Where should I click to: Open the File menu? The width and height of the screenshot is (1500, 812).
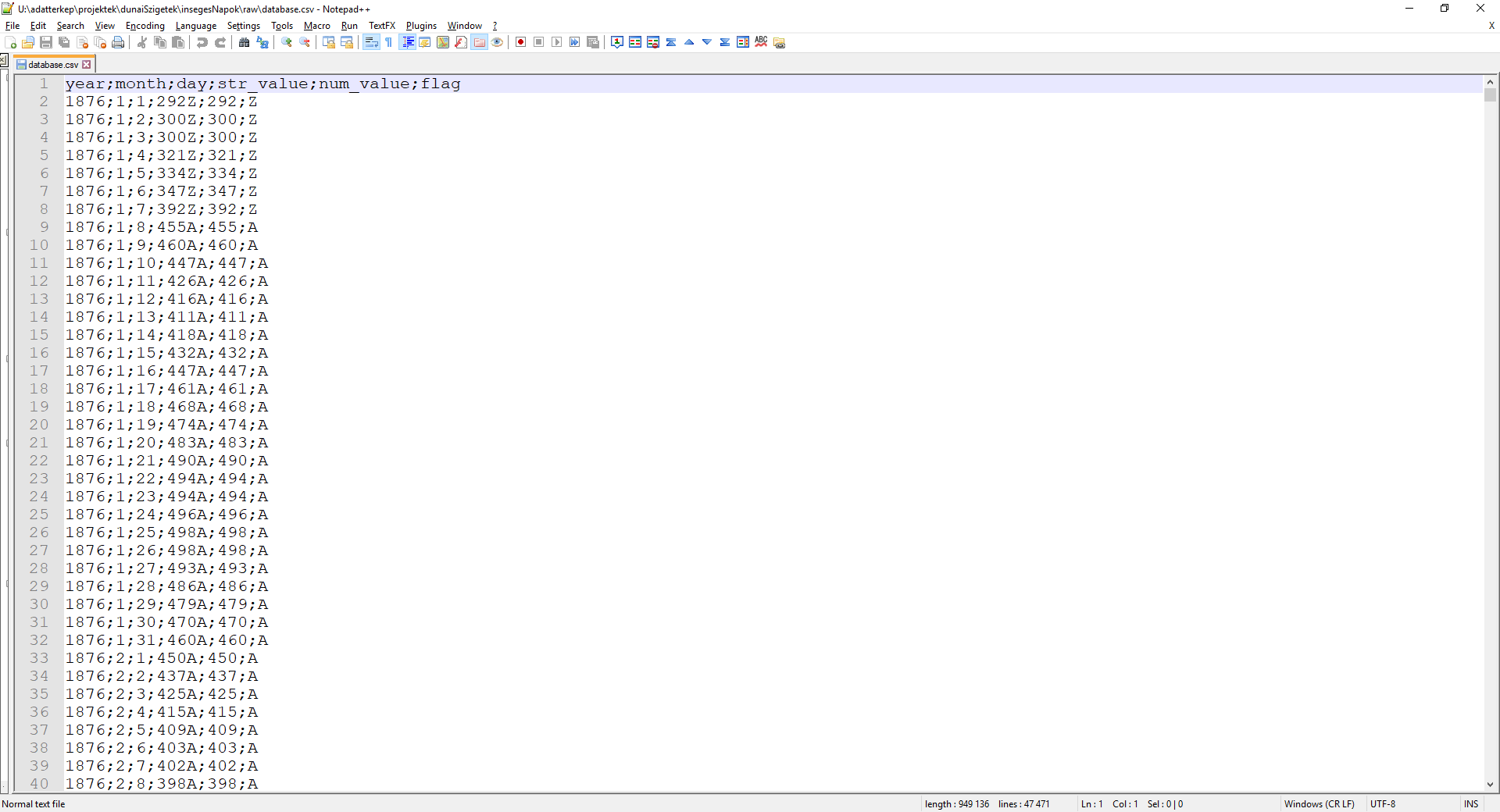(12, 26)
